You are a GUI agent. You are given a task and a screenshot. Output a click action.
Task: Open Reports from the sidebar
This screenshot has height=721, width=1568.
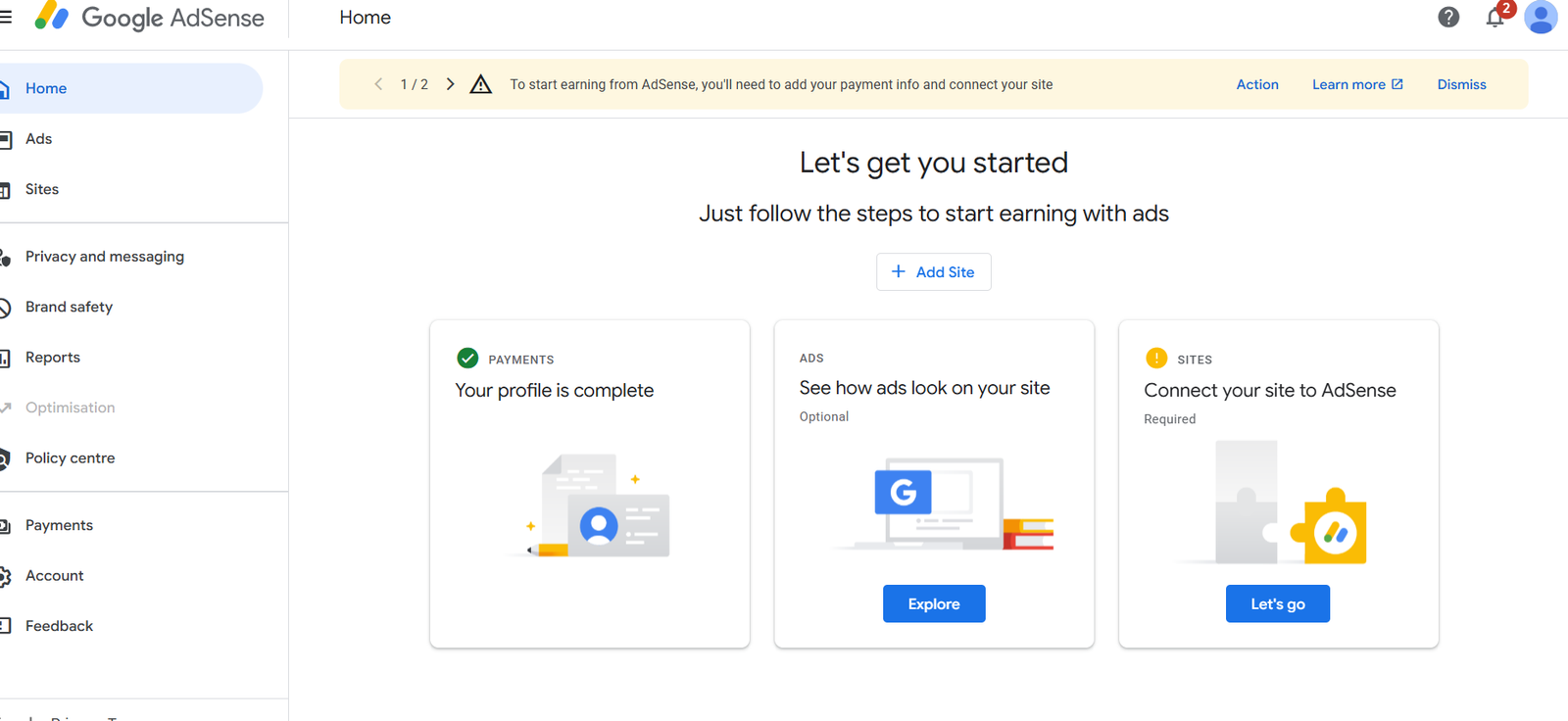coord(53,358)
